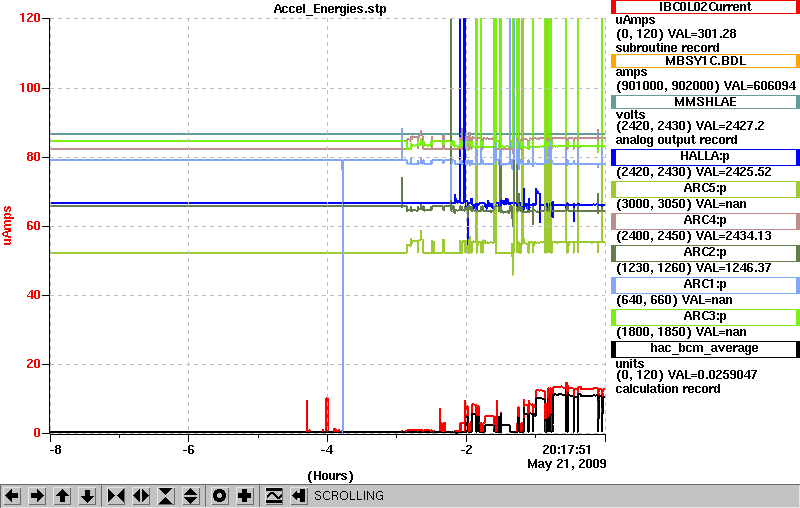800x508 pixels.
Task: Select the ARC2:p curve legend
Action: [705, 253]
